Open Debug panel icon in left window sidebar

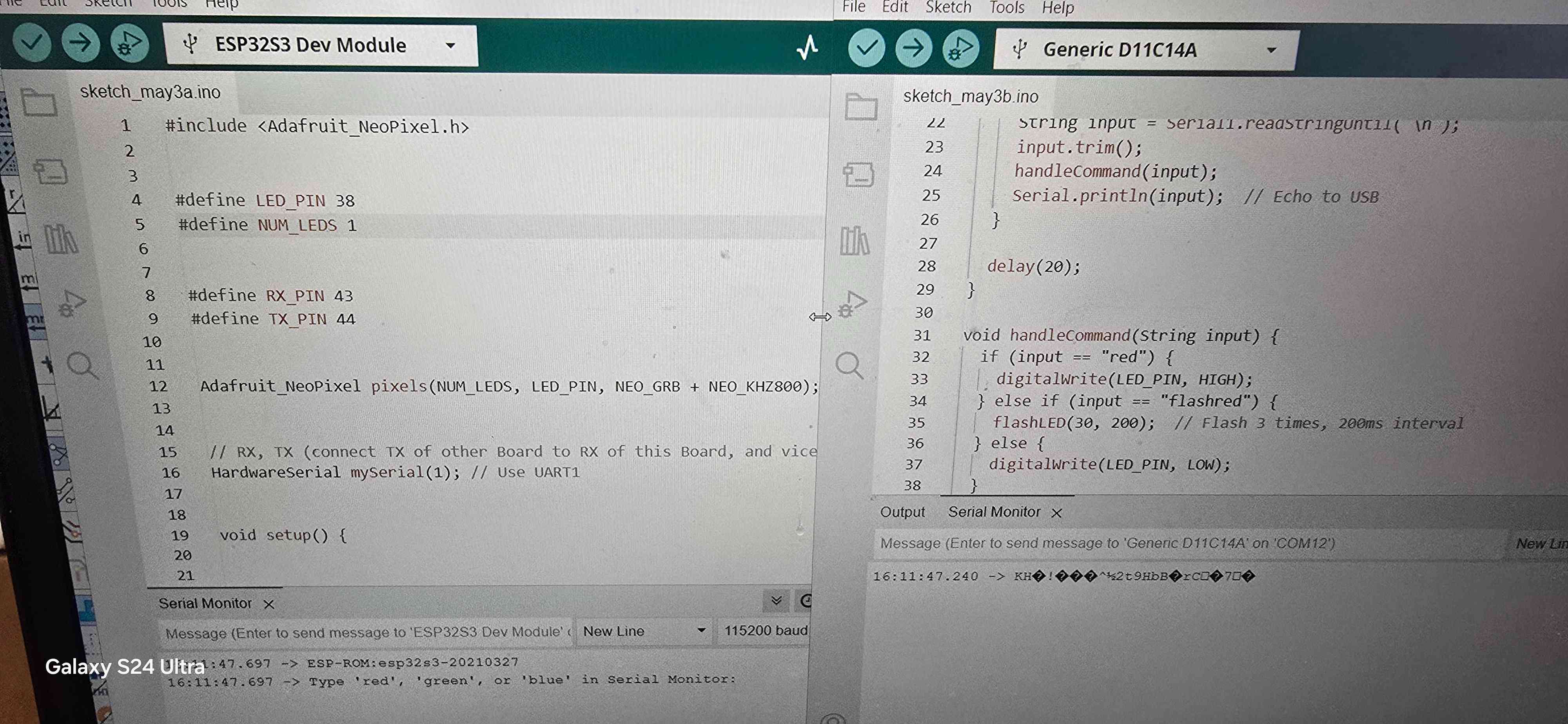click(72, 304)
